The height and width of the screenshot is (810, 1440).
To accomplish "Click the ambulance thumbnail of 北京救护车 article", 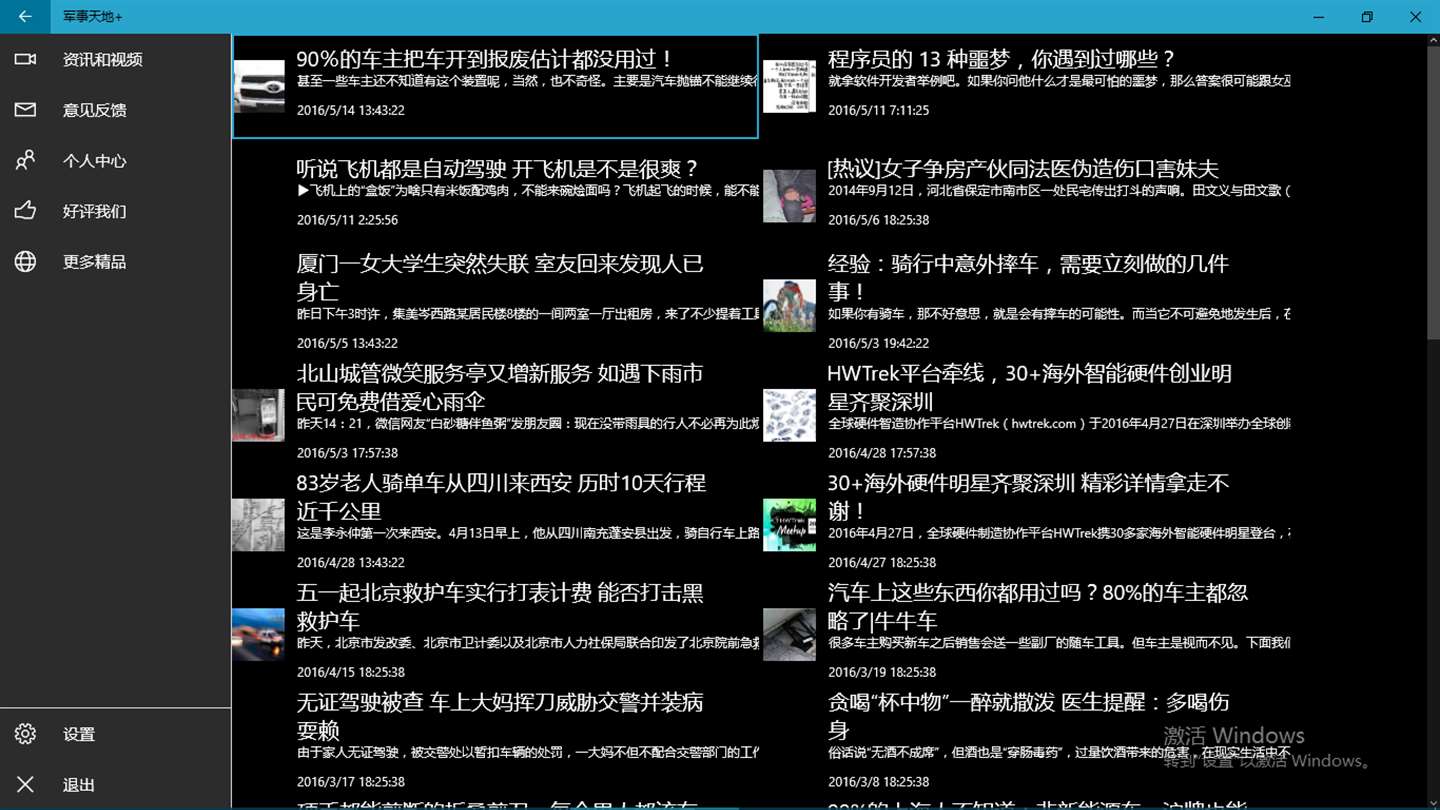I will tap(258, 634).
